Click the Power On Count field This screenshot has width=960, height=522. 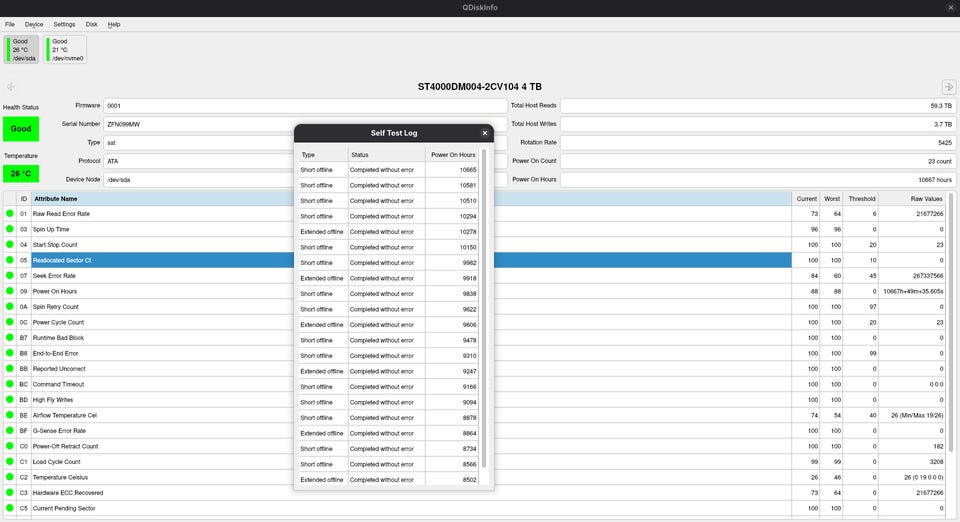click(758, 162)
